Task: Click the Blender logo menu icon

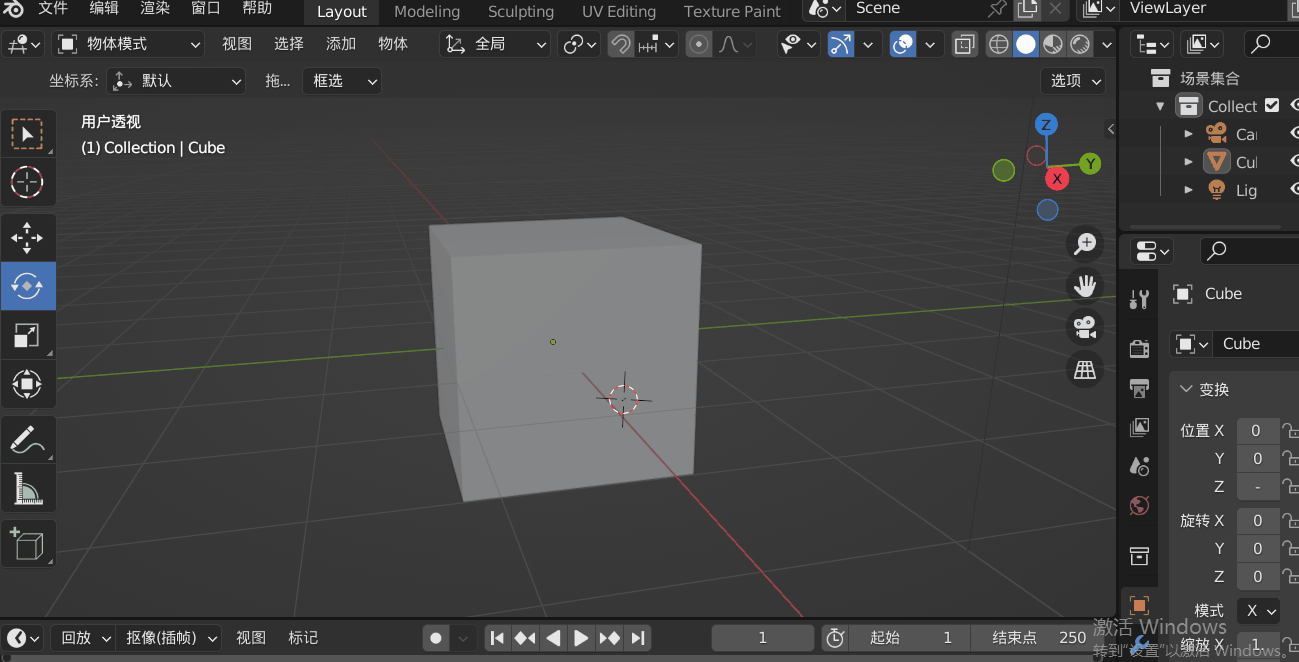Action: click(14, 9)
